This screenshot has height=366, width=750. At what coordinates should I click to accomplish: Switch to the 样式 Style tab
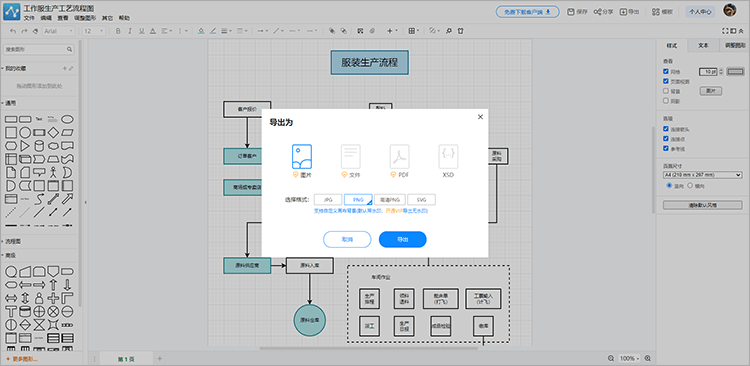[x=672, y=45]
